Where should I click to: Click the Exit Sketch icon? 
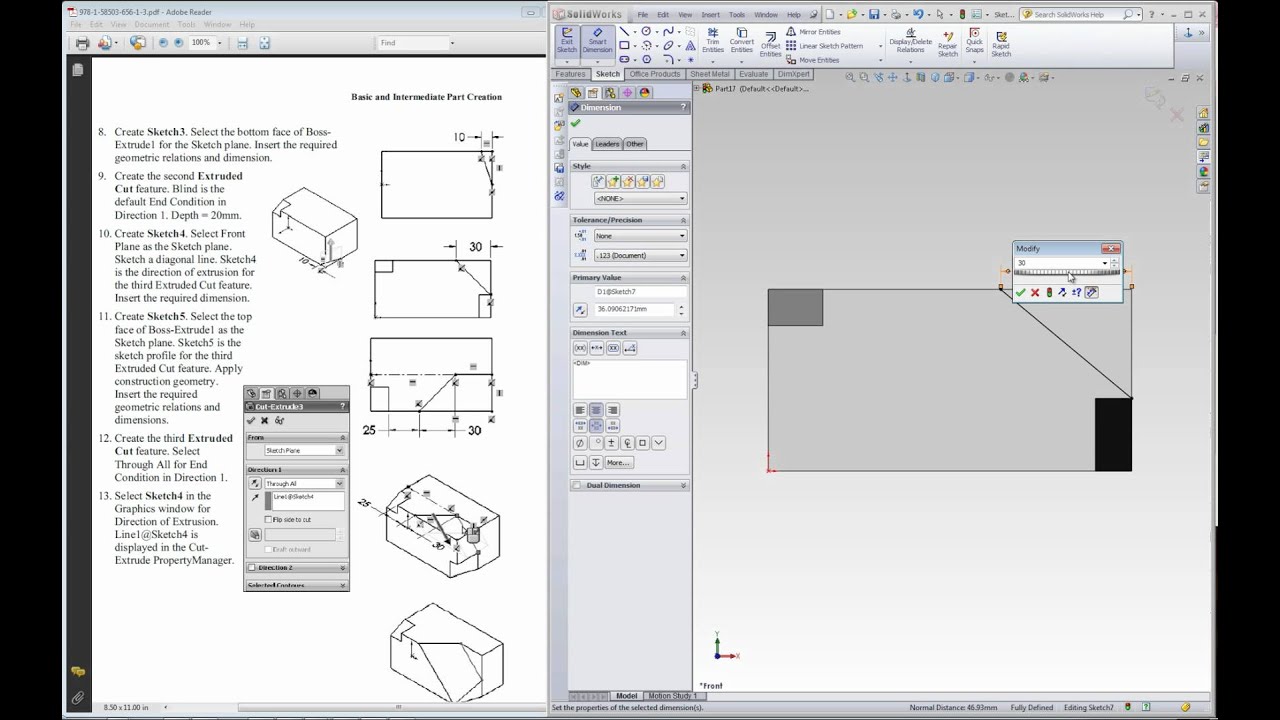tap(567, 40)
